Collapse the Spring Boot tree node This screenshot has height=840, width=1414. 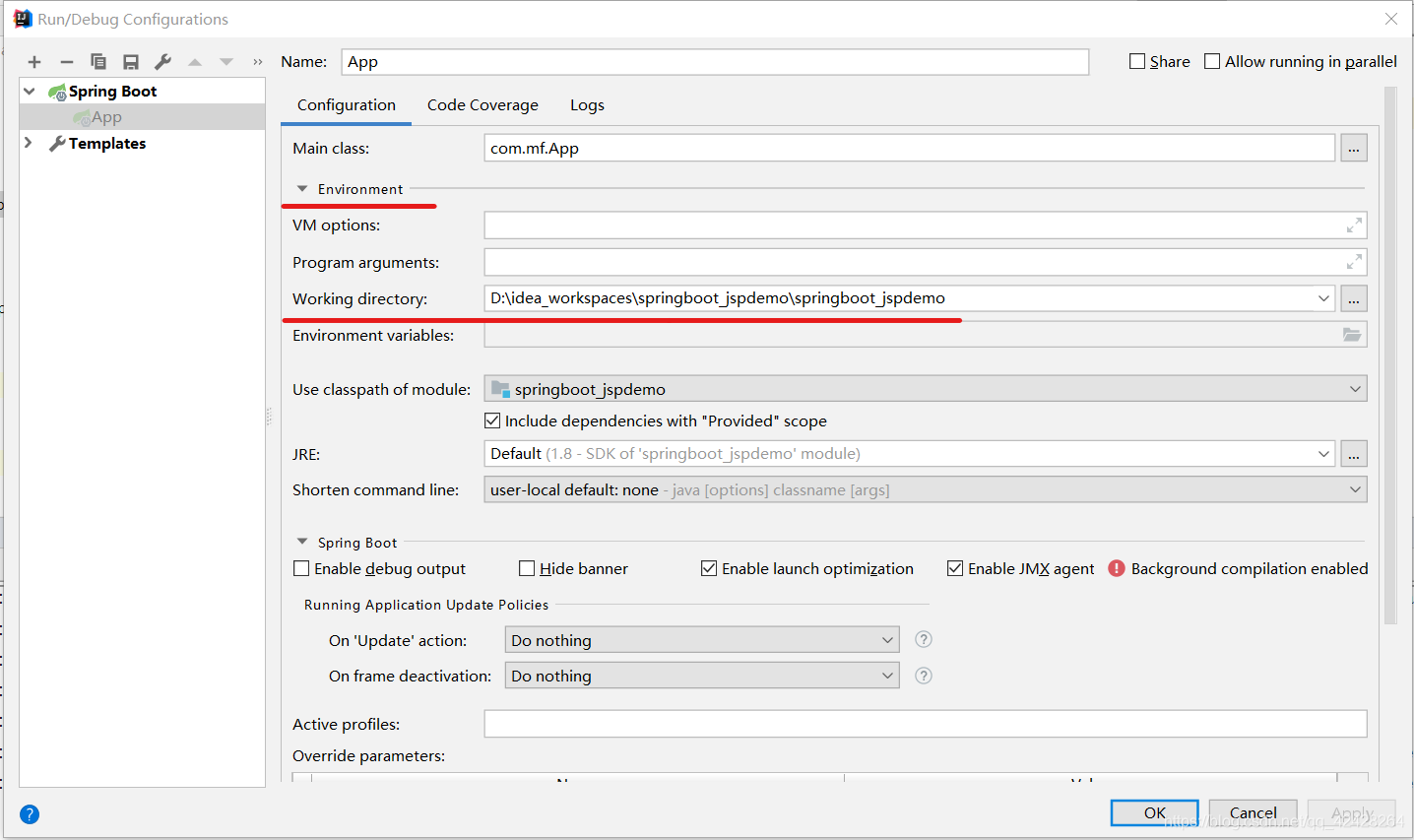tap(30, 92)
